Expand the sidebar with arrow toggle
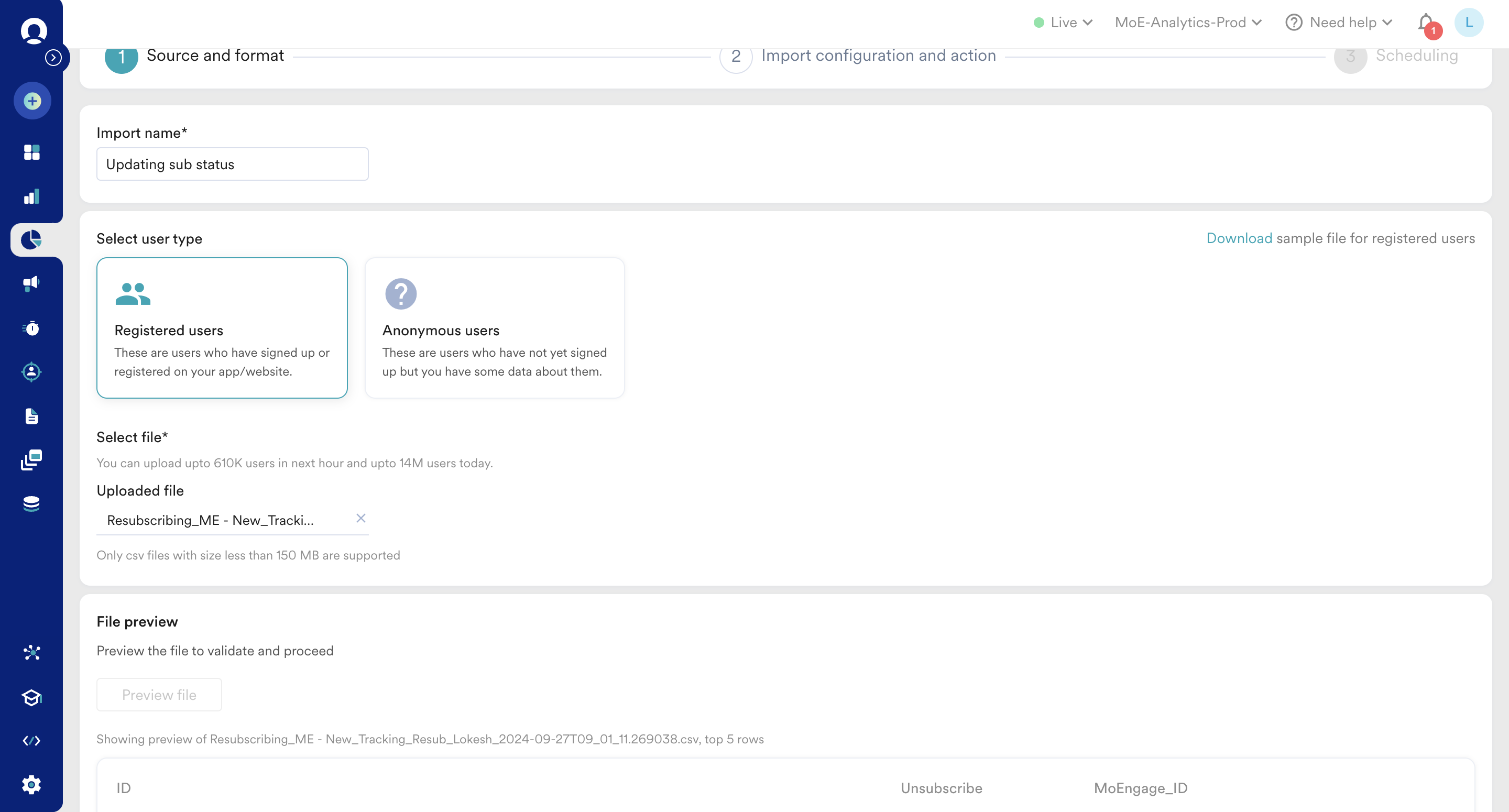1509x812 pixels. pyautogui.click(x=53, y=58)
